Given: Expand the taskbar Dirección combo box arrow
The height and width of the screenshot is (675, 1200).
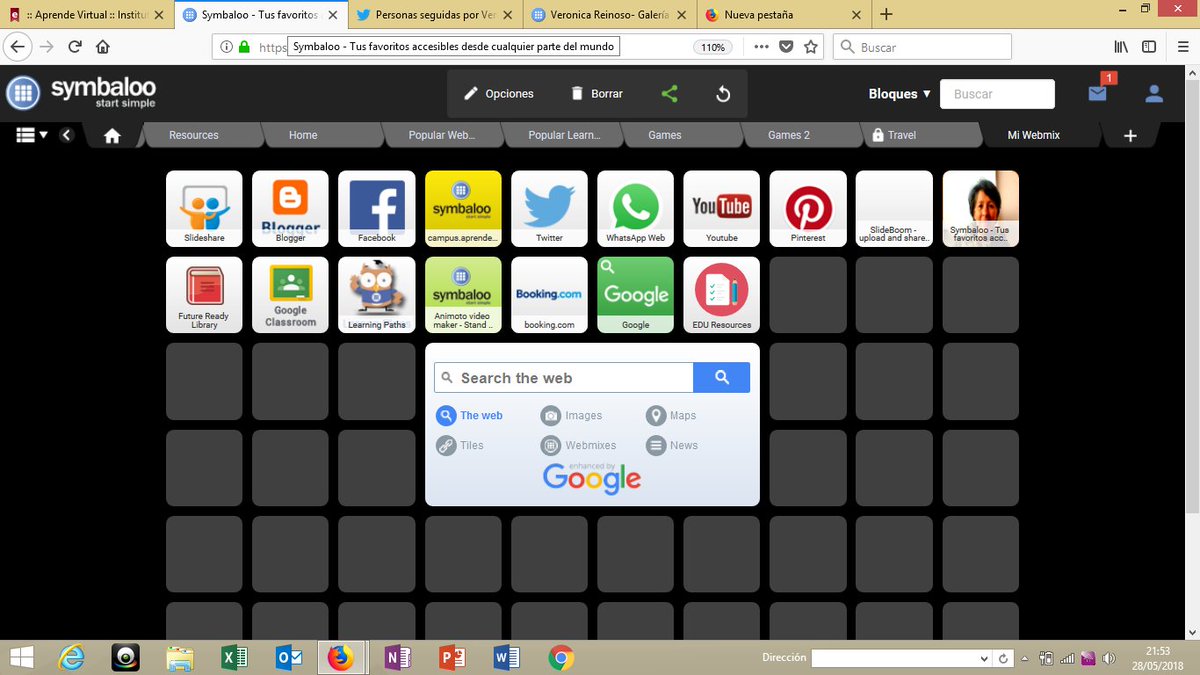Looking at the screenshot, I should 984,658.
